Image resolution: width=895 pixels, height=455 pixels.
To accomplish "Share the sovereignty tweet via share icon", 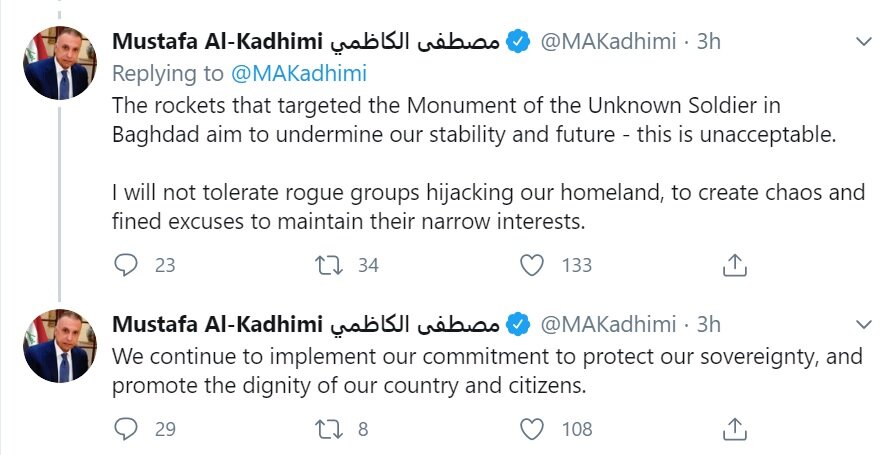I will pyautogui.click(x=735, y=429).
